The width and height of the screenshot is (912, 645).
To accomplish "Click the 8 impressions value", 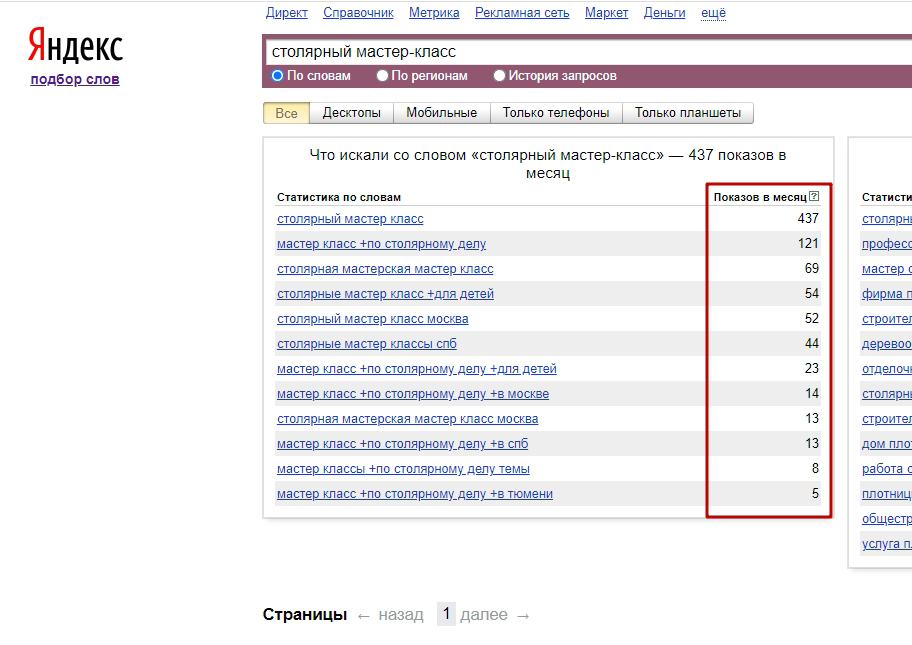I will 815,469.
